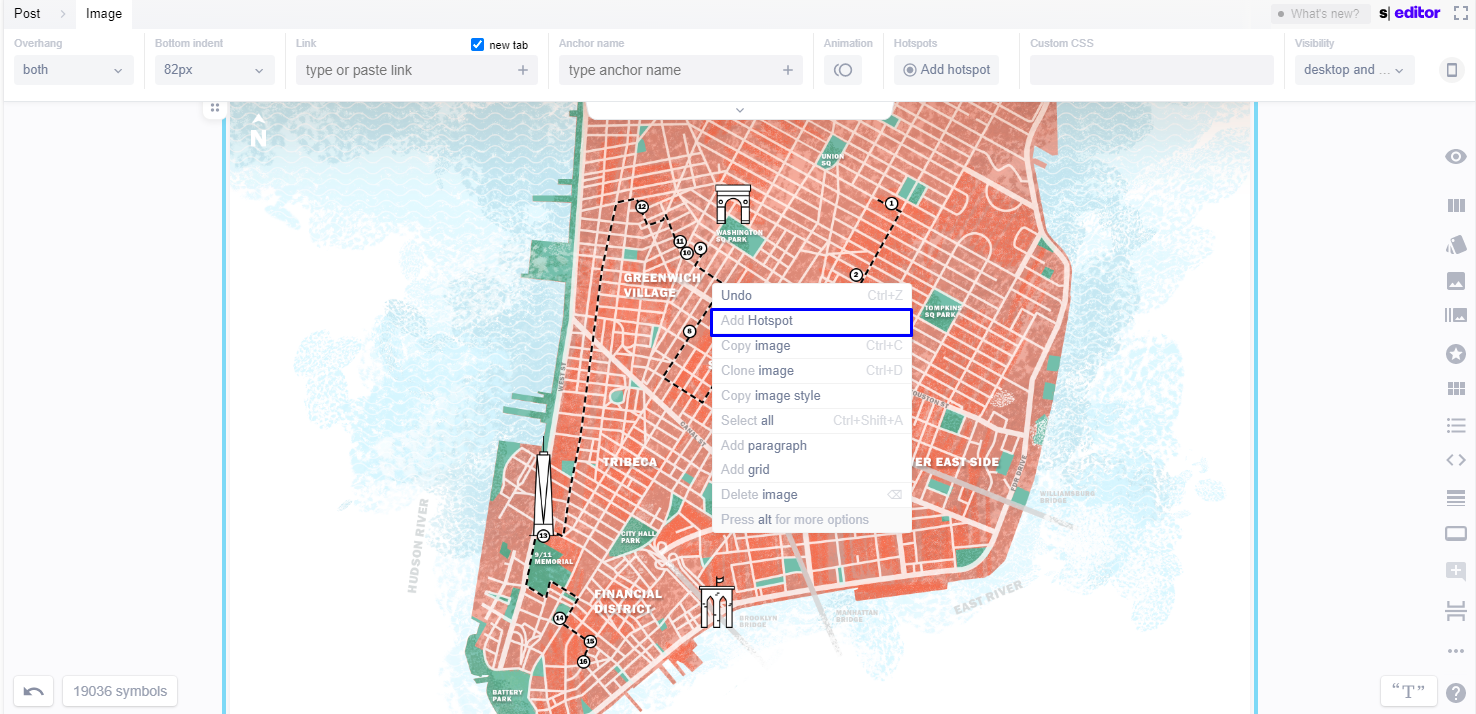Image resolution: width=1476 pixels, height=714 pixels.
Task: Open the Overhang dropdown set to both
Action: pyautogui.click(x=73, y=70)
